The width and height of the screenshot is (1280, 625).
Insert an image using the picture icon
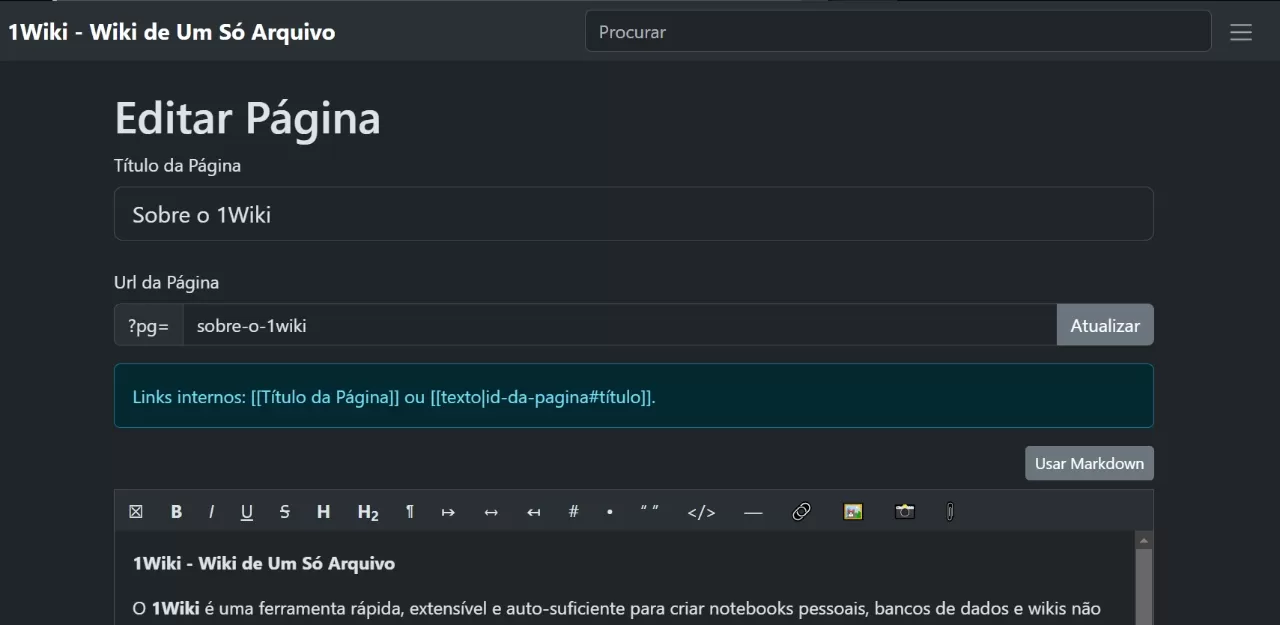tap(853, 512)
